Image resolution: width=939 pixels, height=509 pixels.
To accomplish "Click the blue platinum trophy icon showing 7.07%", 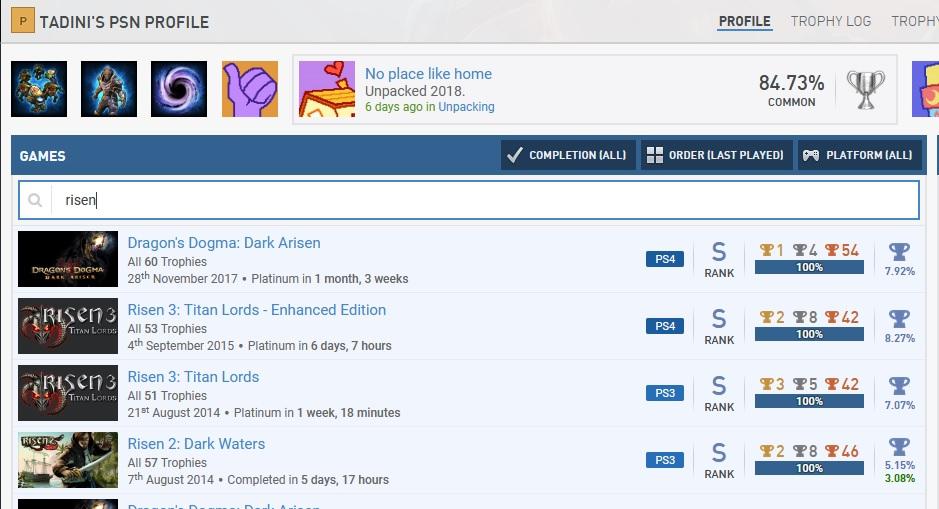I will [899, 386].
